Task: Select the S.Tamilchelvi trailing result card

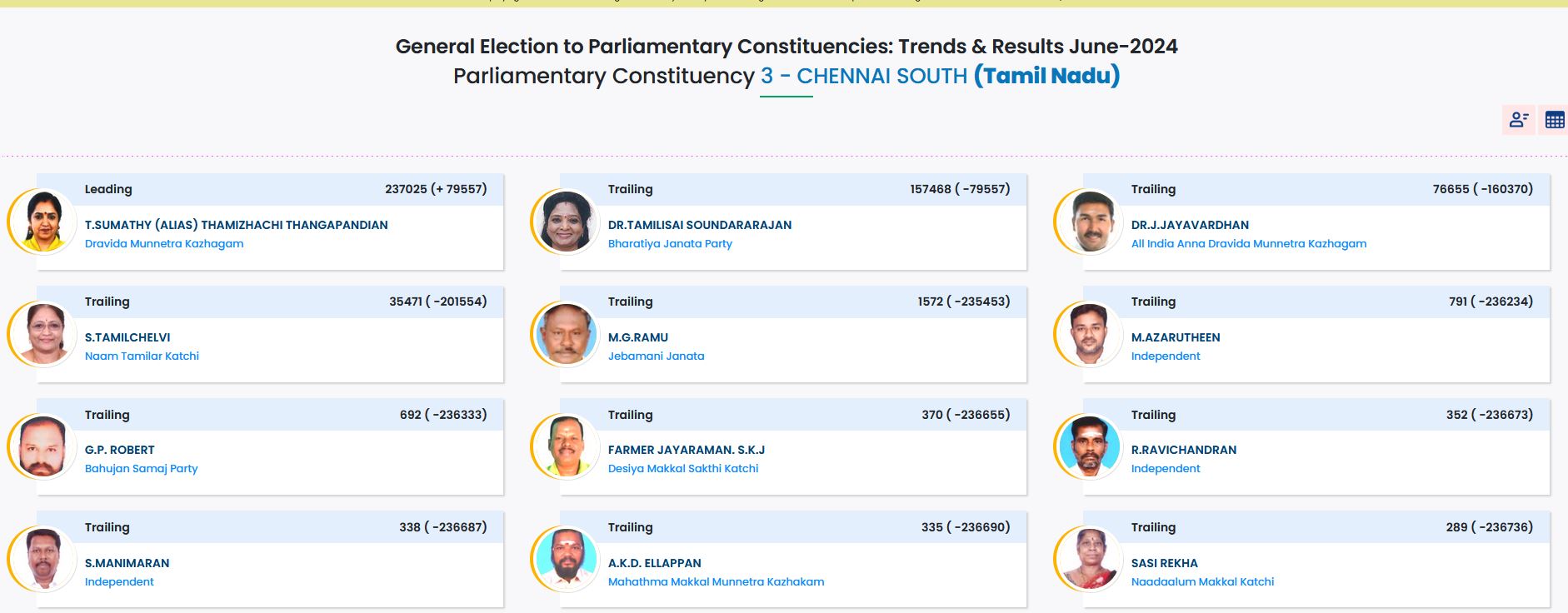Action: click(268, 335)
